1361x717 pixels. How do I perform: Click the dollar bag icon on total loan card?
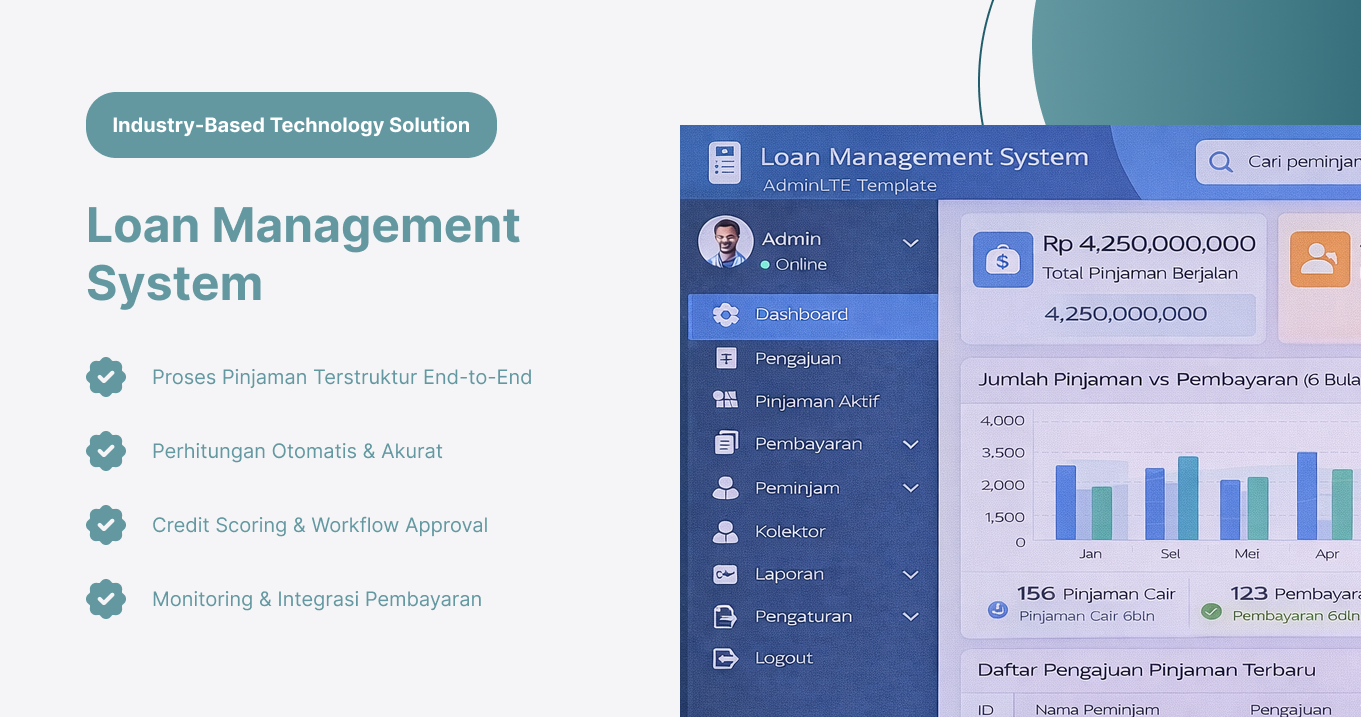(x=1001, y=259)
